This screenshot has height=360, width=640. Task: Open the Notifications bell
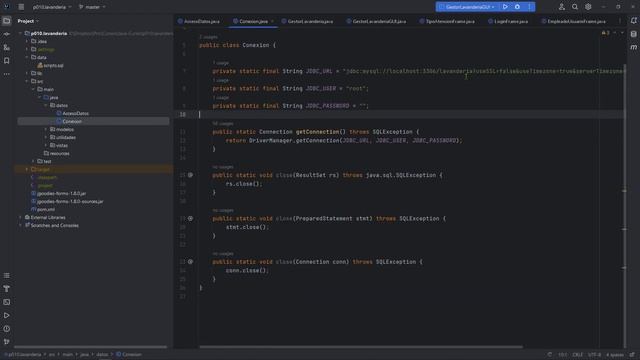click(633, 21)
